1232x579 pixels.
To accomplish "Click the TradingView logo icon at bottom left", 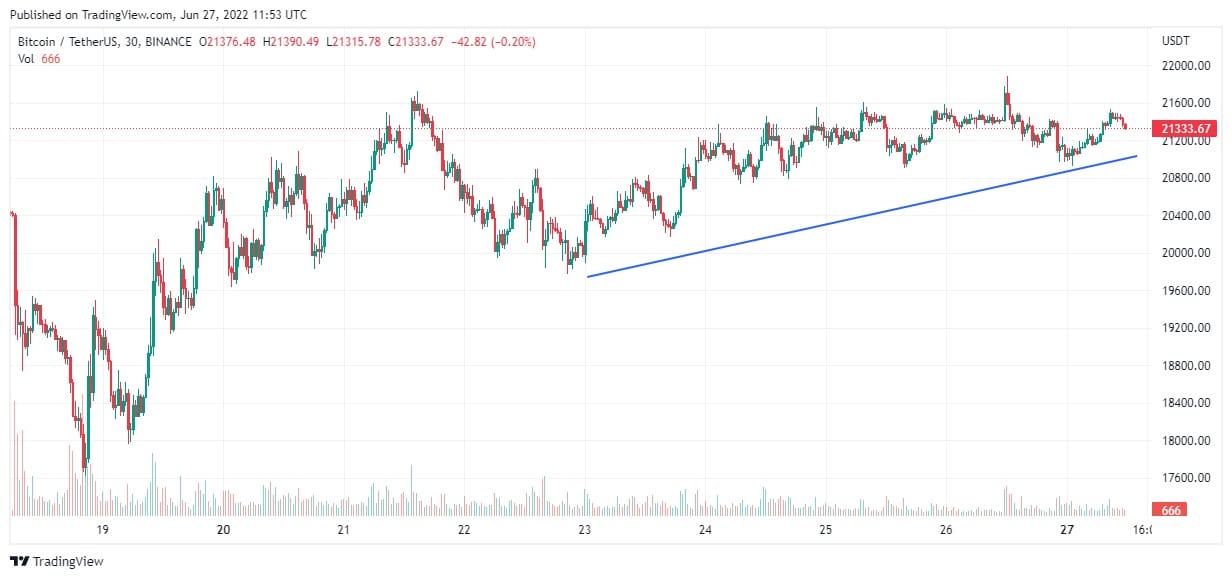I will [x=19, y=561].
